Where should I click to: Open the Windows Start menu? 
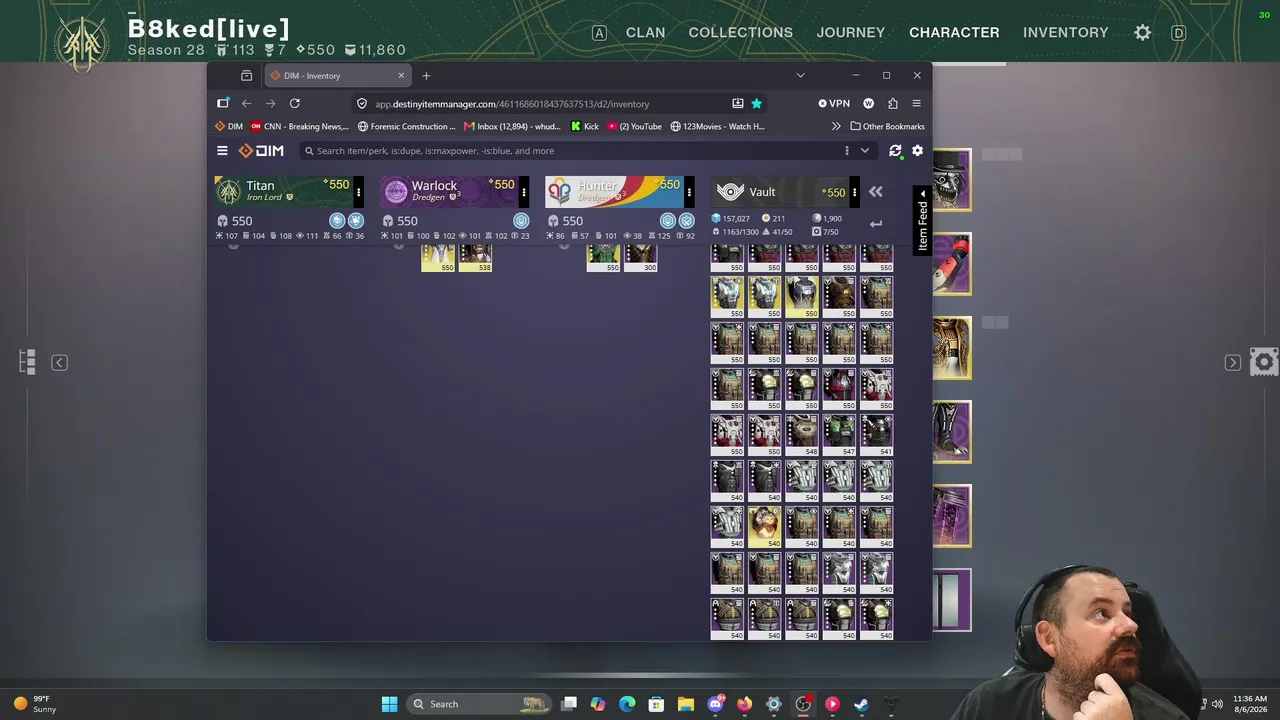click(389, 704)
